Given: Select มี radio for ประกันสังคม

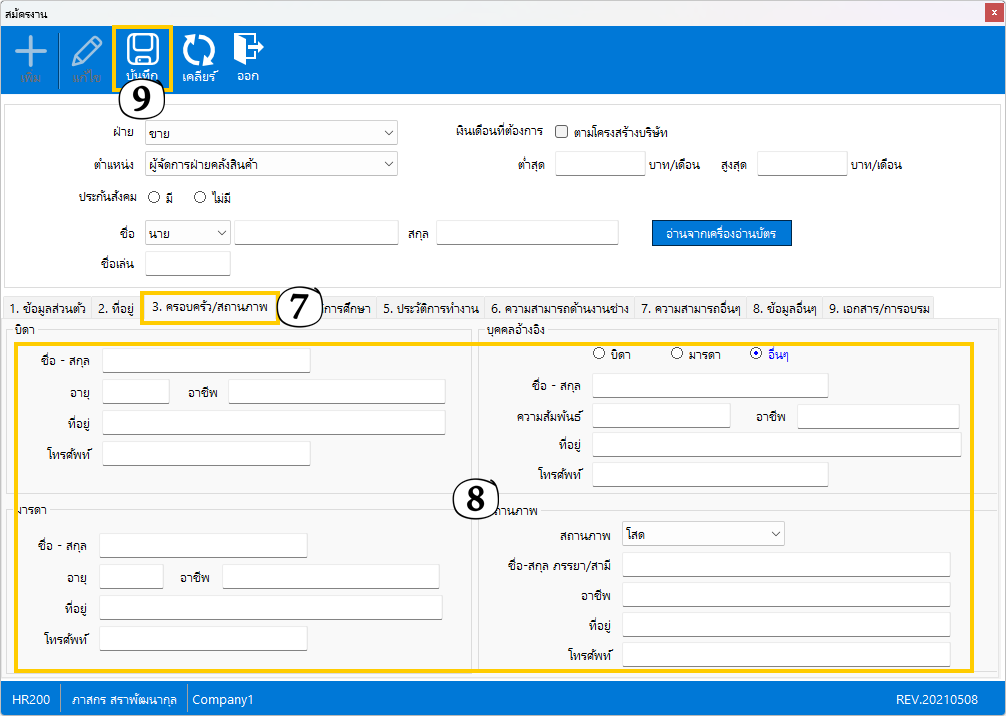Looking at the screenshot, I should (155, 198).
